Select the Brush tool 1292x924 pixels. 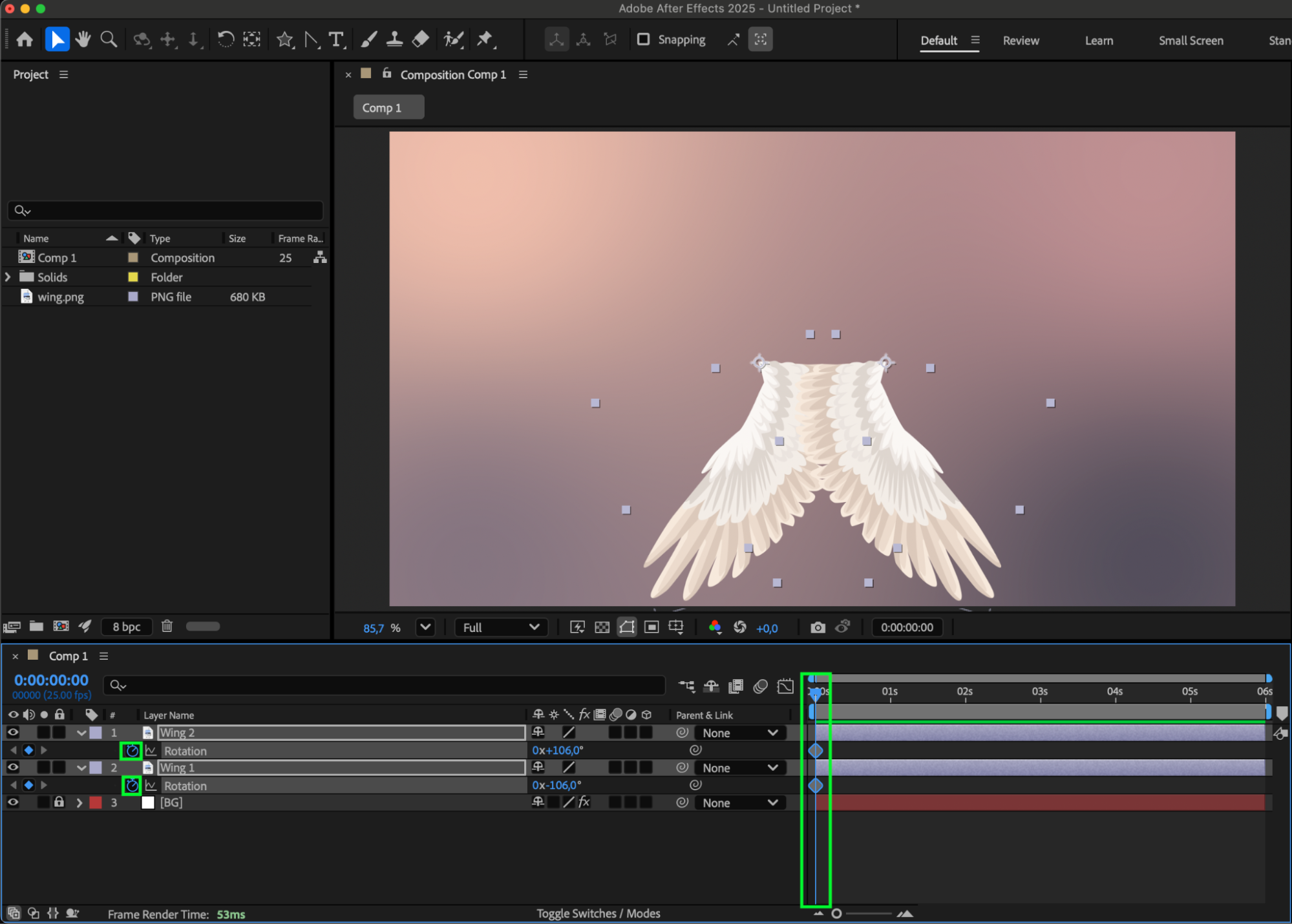coord(368,40)
